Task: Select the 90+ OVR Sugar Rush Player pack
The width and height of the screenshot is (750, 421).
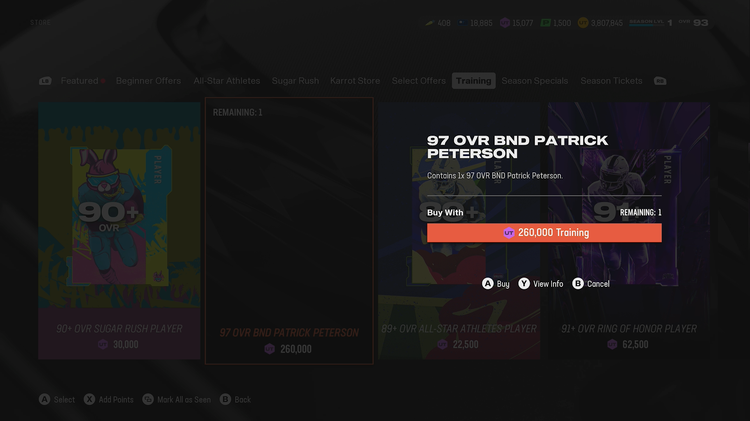Action: (x=119, y=230)
